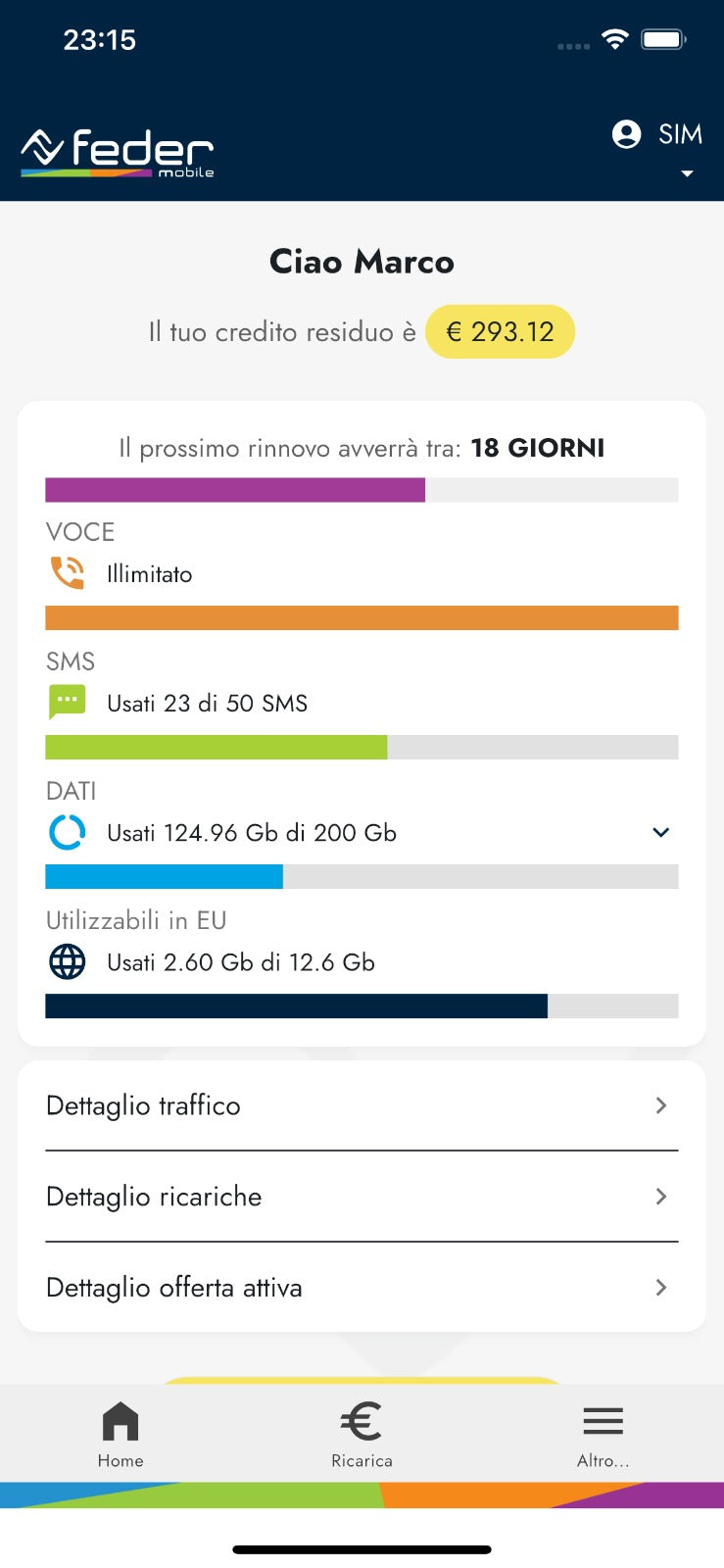
Task: Open the Altro menu tab
Action: [603, 1433]
